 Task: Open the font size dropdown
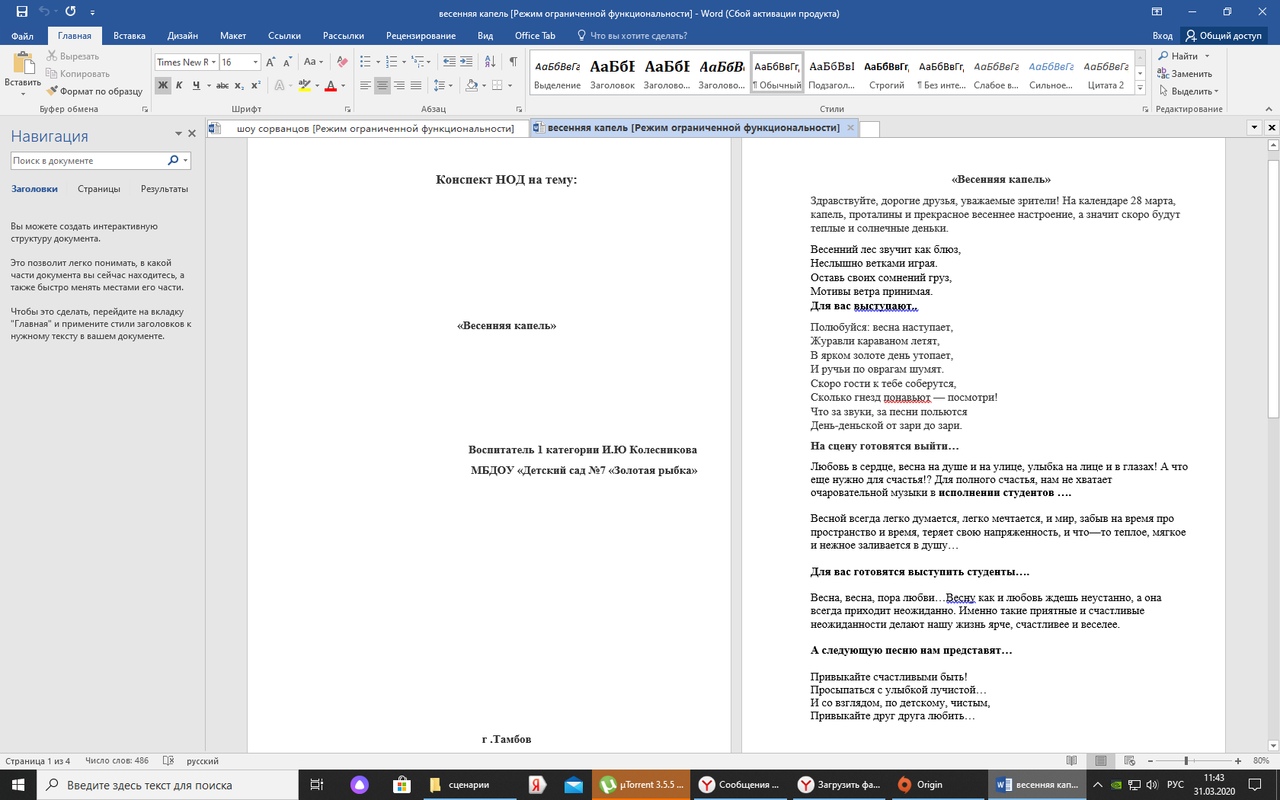pos(255,62)
